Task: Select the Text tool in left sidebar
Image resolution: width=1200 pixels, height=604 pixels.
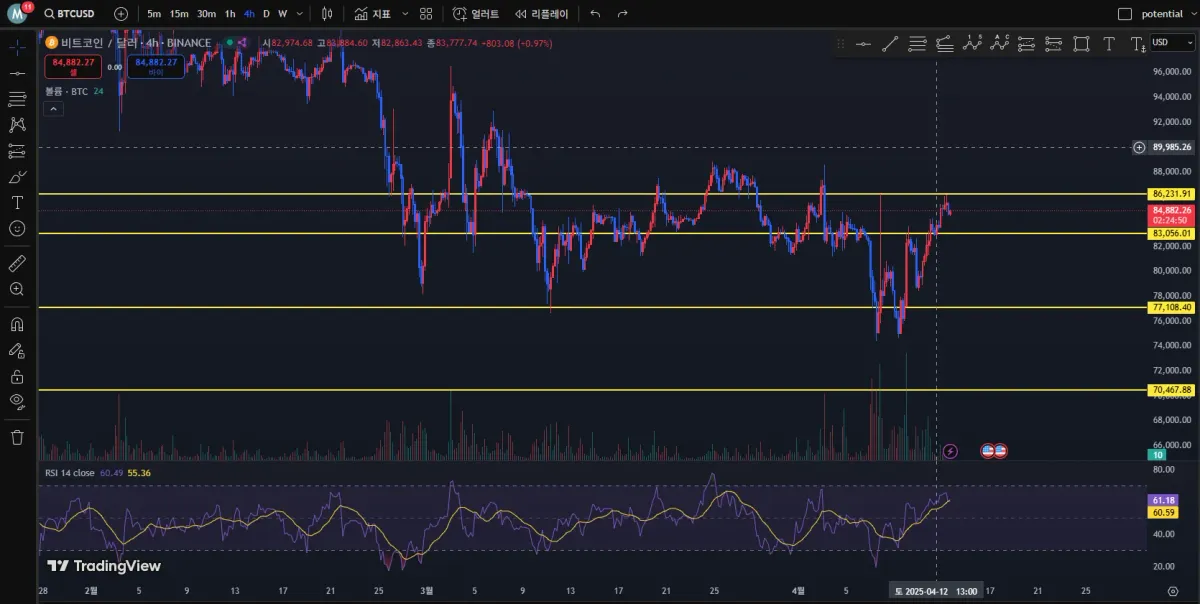Action: (x=16, y=202)
